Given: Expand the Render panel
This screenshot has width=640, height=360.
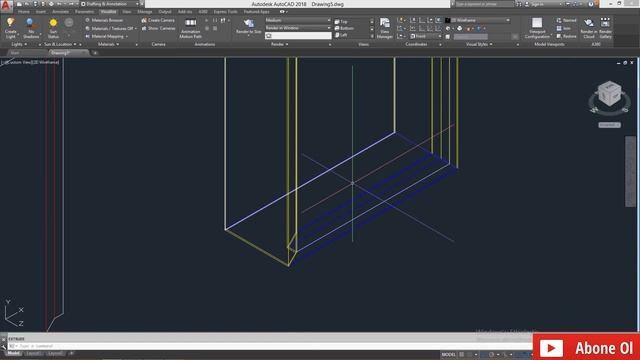Looking at the screenshot, I should [x=280, y=44].
